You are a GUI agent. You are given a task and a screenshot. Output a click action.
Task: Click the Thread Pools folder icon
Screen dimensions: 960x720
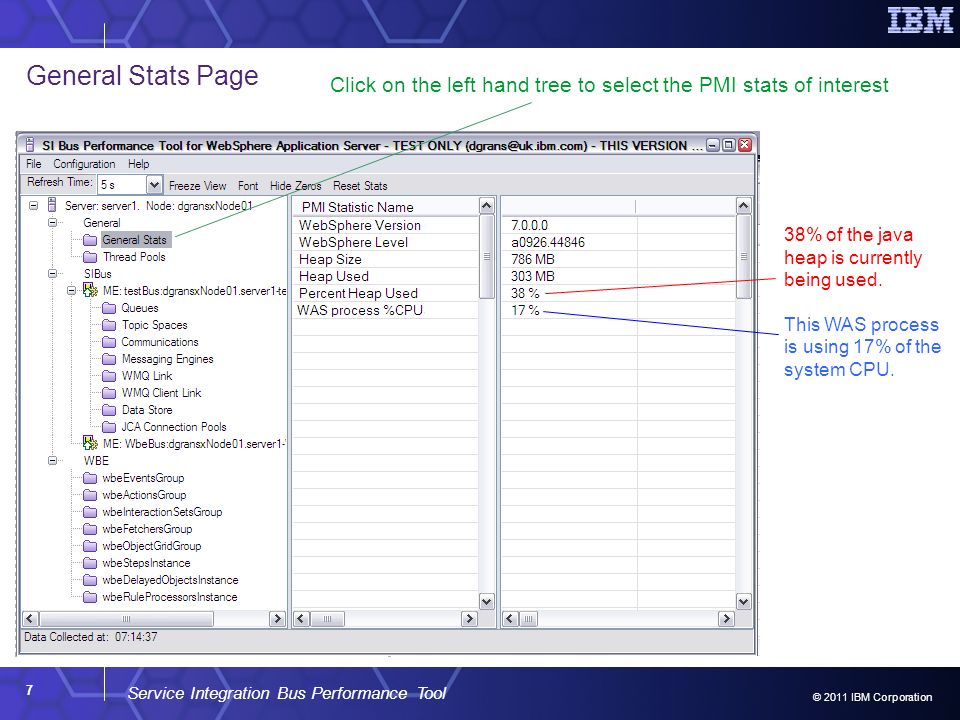90,257
